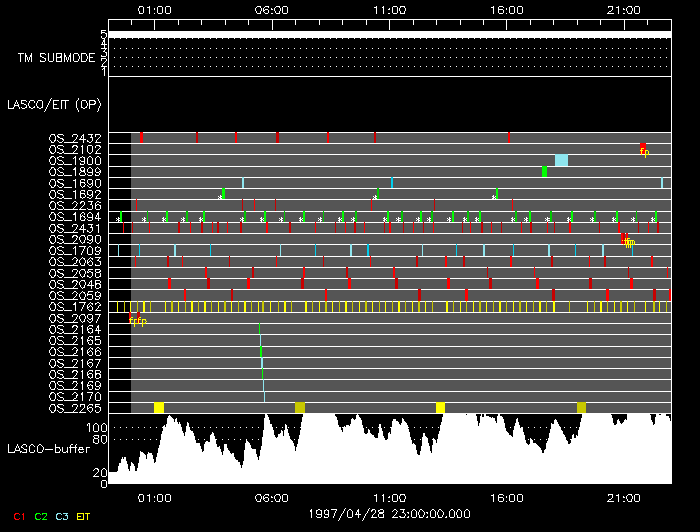Click the TM SUBMODE axis label
This screenshot has width=700, height=532.
coord(56,57)
